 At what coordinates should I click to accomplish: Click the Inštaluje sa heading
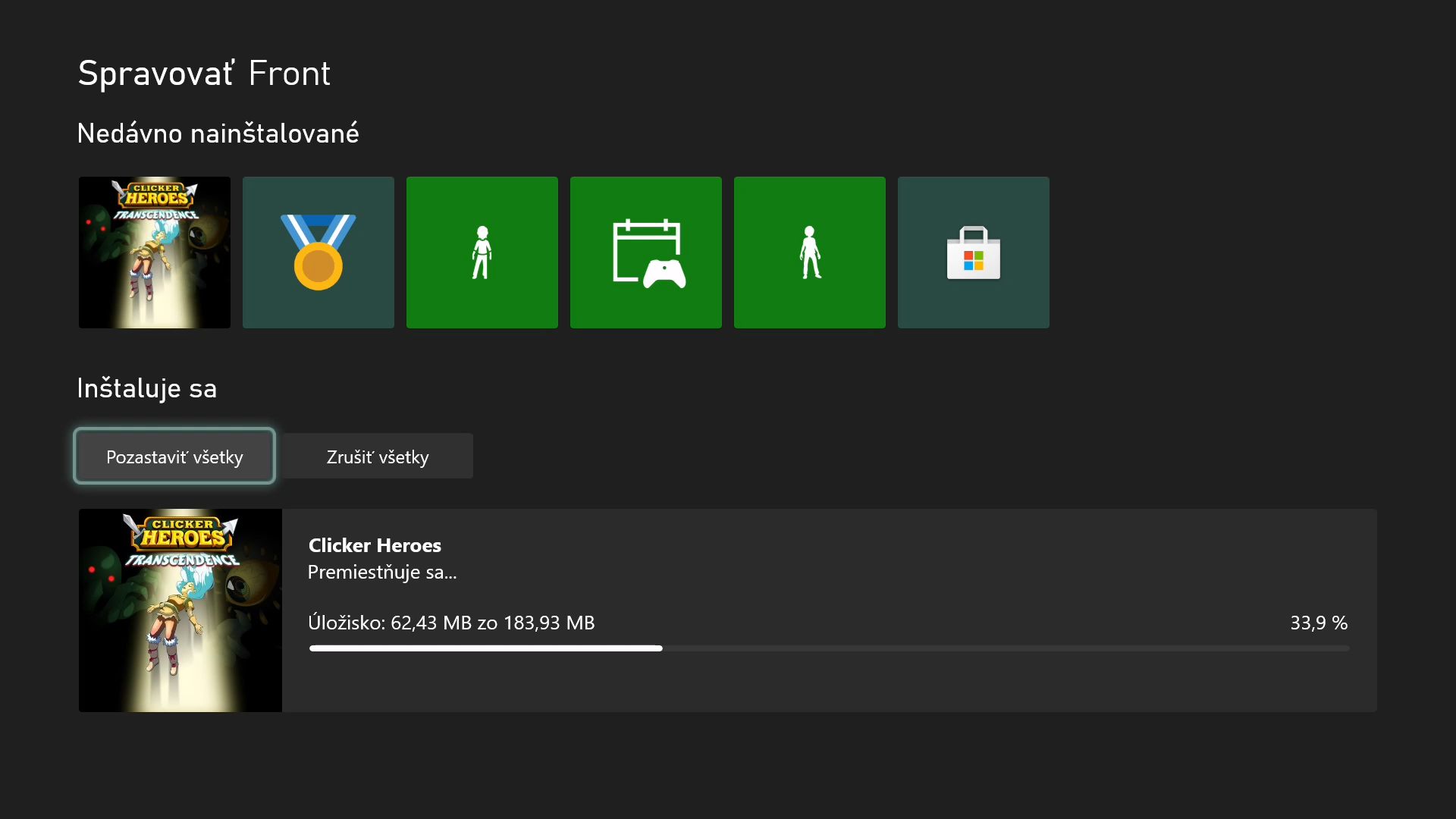coord(147,388)
